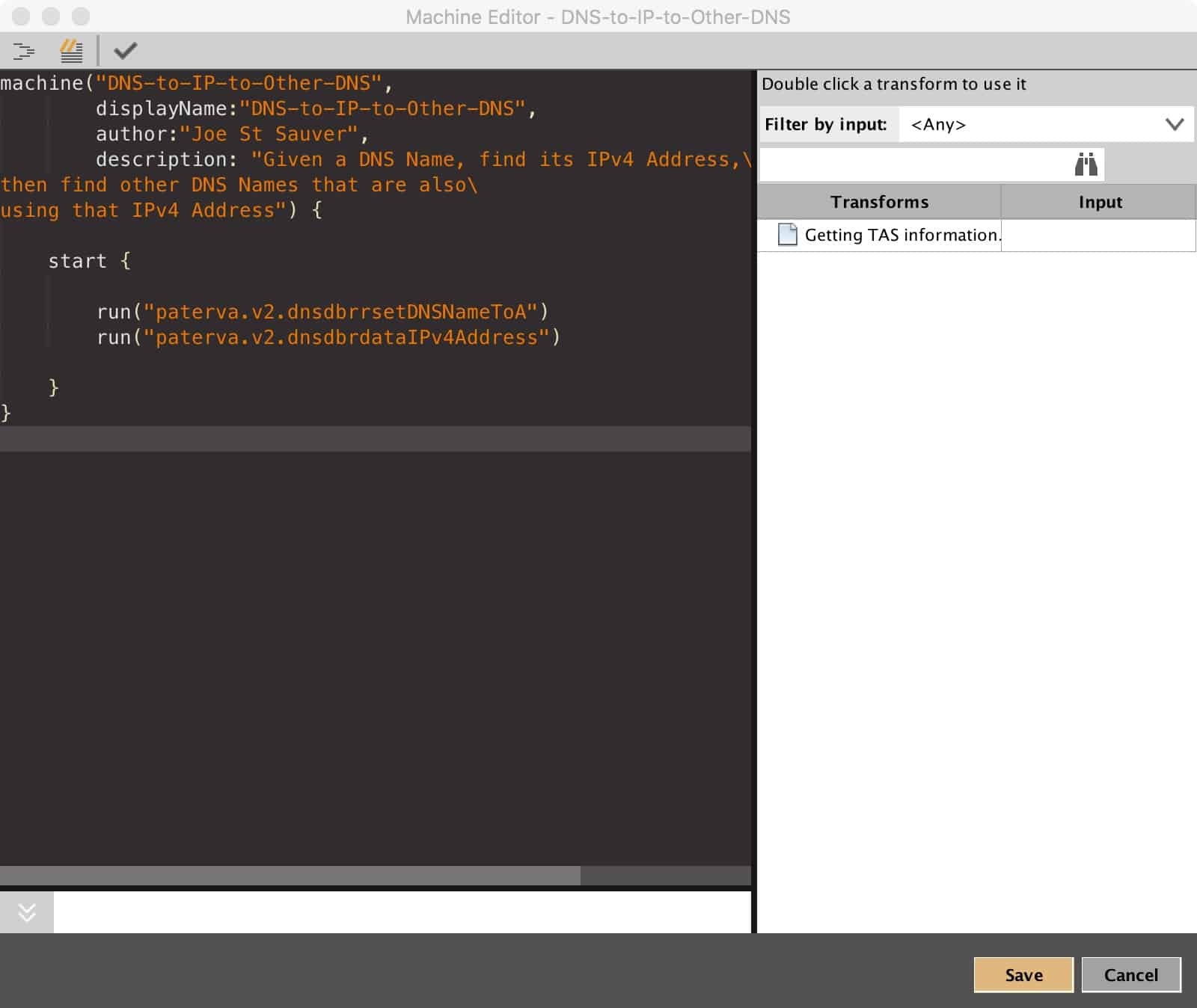1197x1008 pixels.
Task: Click the document icon beside Getting TAS information
Action: 787,235
